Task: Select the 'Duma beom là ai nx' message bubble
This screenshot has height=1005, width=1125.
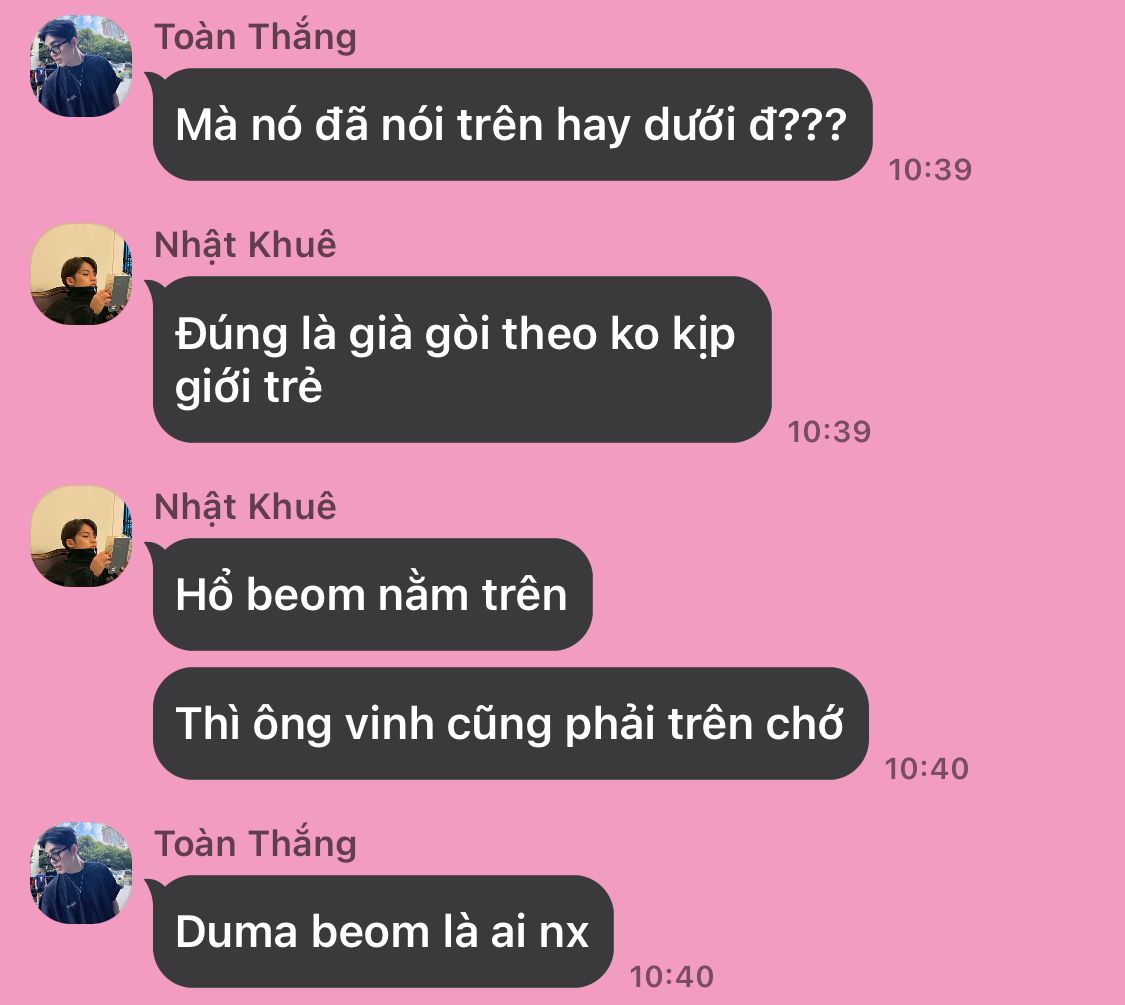Action: pyautogui.click(x=383, y=932)
